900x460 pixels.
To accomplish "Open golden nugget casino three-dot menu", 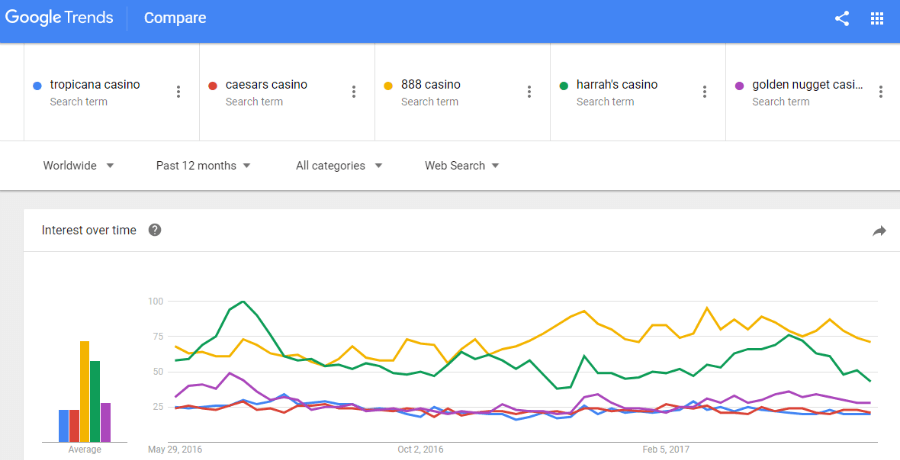I will (880, 92).
